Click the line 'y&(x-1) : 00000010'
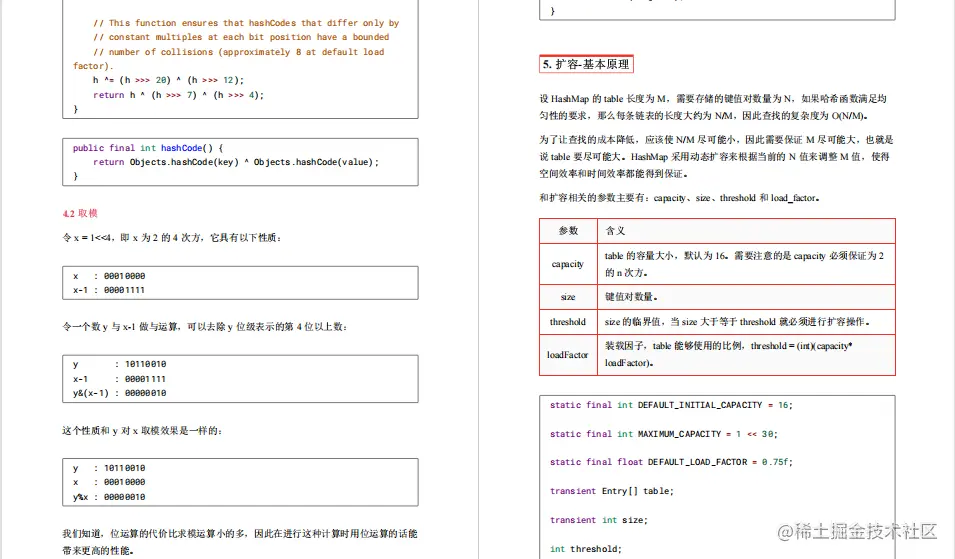Viewport: 955px width, 559px height. tap(119, 393)
